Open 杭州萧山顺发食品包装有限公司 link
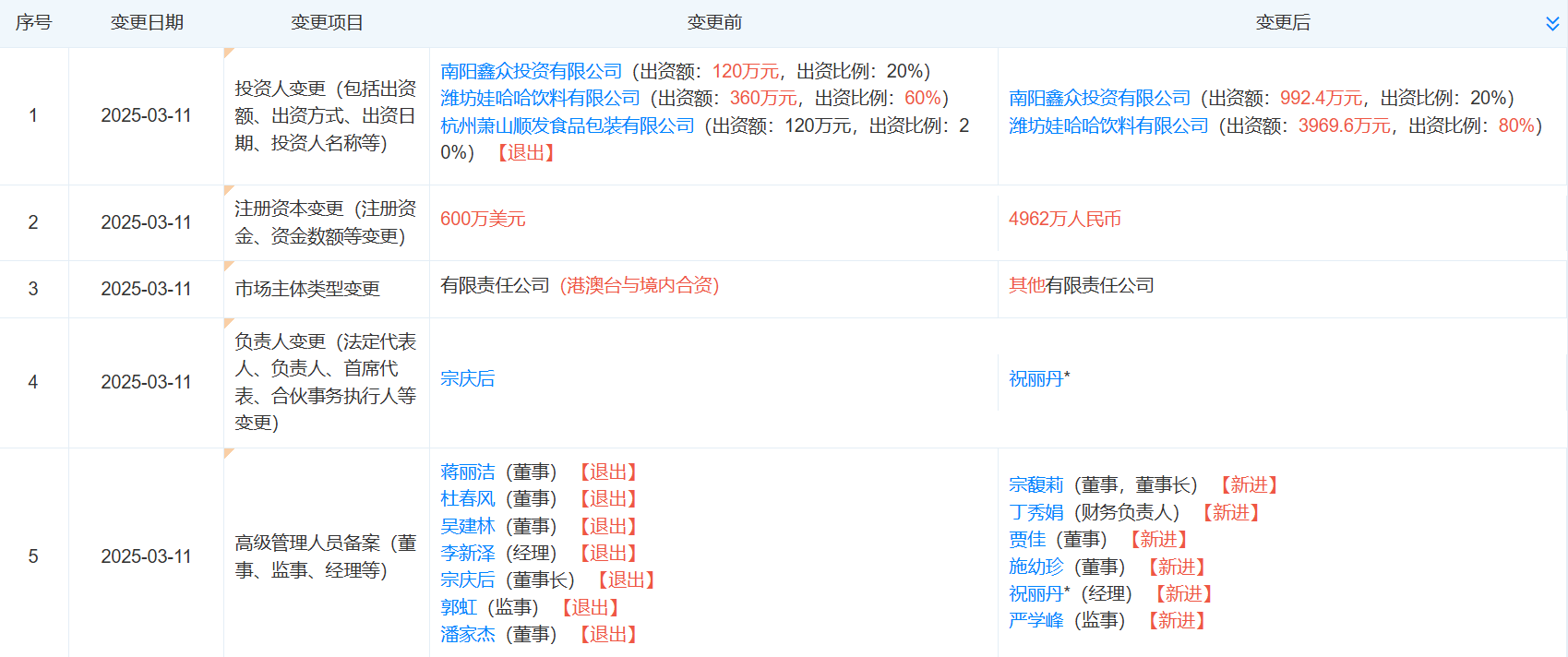Screen dimensions: 1568x657 pos(568,125)
